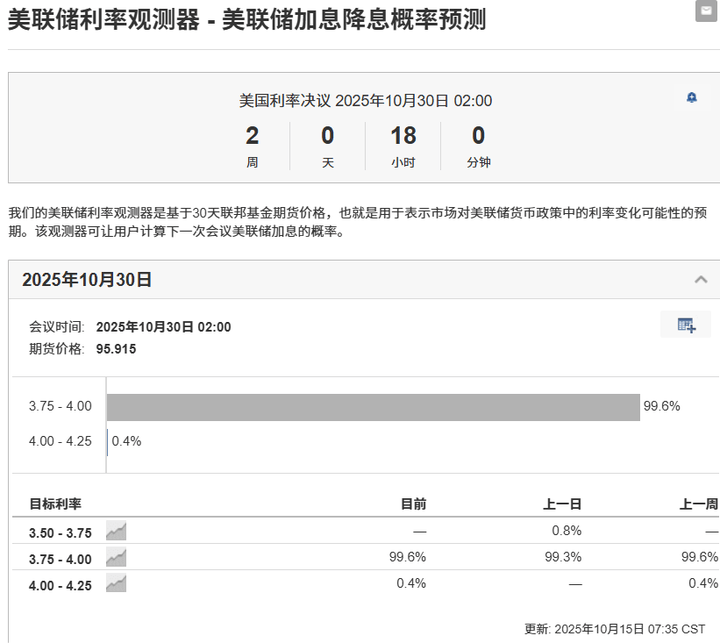
Task: Click the 4.00 - 4.25 table row label
Action: point(60,586)
